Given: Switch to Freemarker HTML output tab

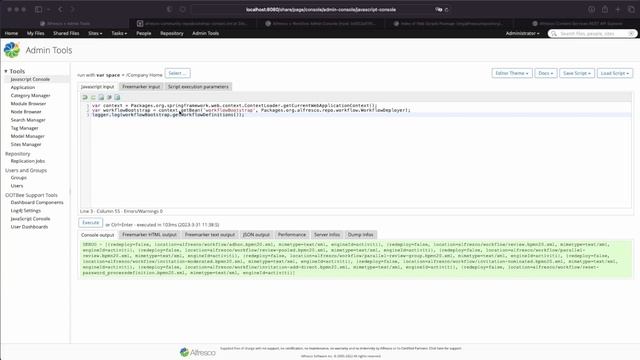Looking at the screenshot, I should [x=149, y=235].
